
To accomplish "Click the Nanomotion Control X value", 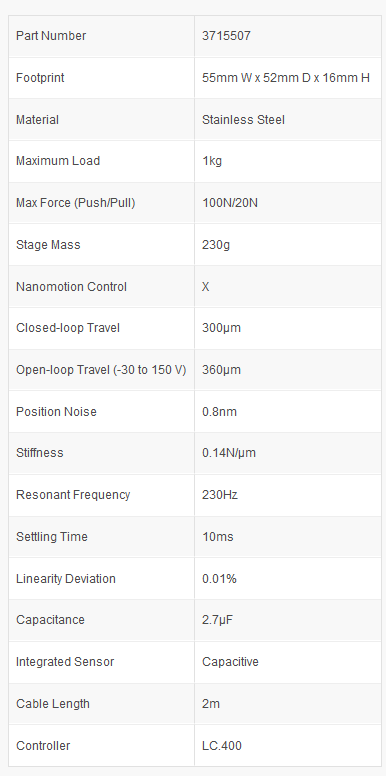I will (x=205, y=287).
